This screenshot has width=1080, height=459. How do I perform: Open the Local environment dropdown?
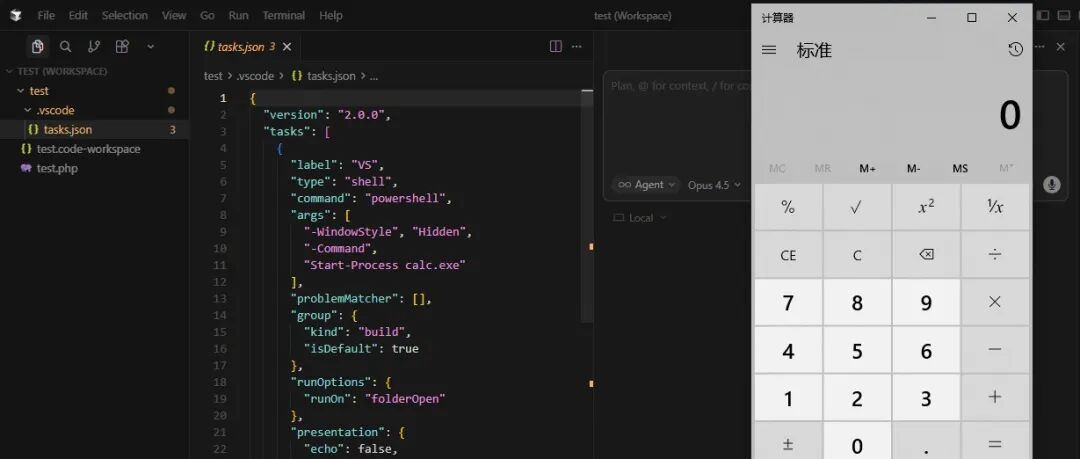click(x=640, y=218)
